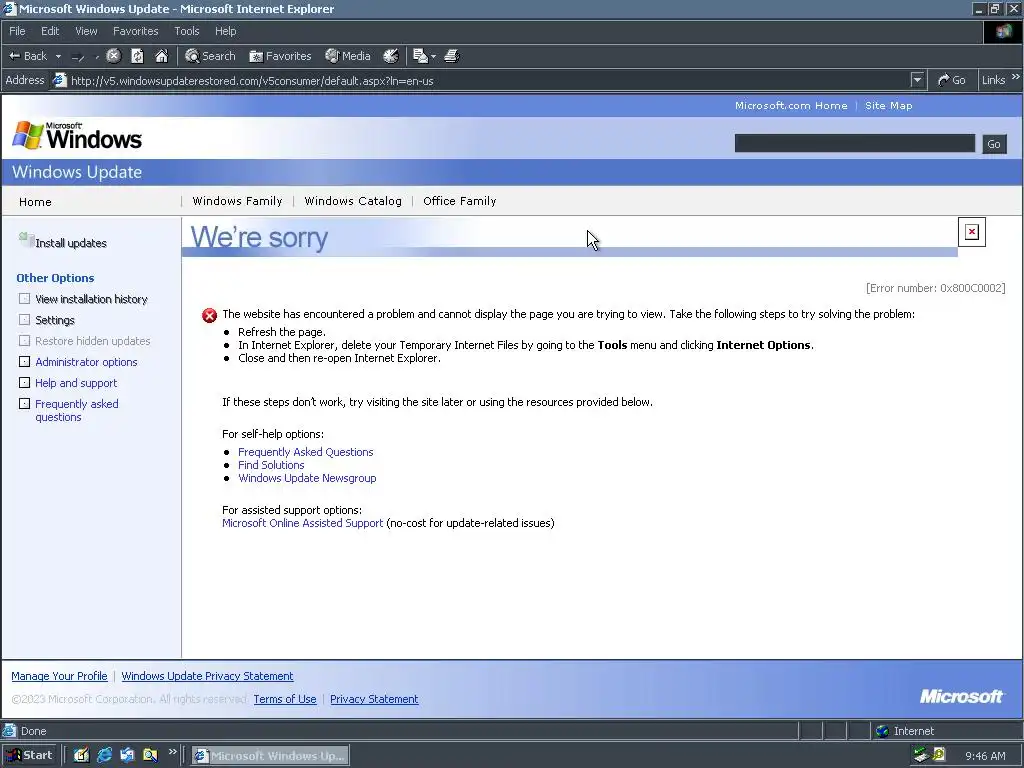The image size is (1024, 768).
Task: Open the Find Solutions link
Action: tap(271, 465)
